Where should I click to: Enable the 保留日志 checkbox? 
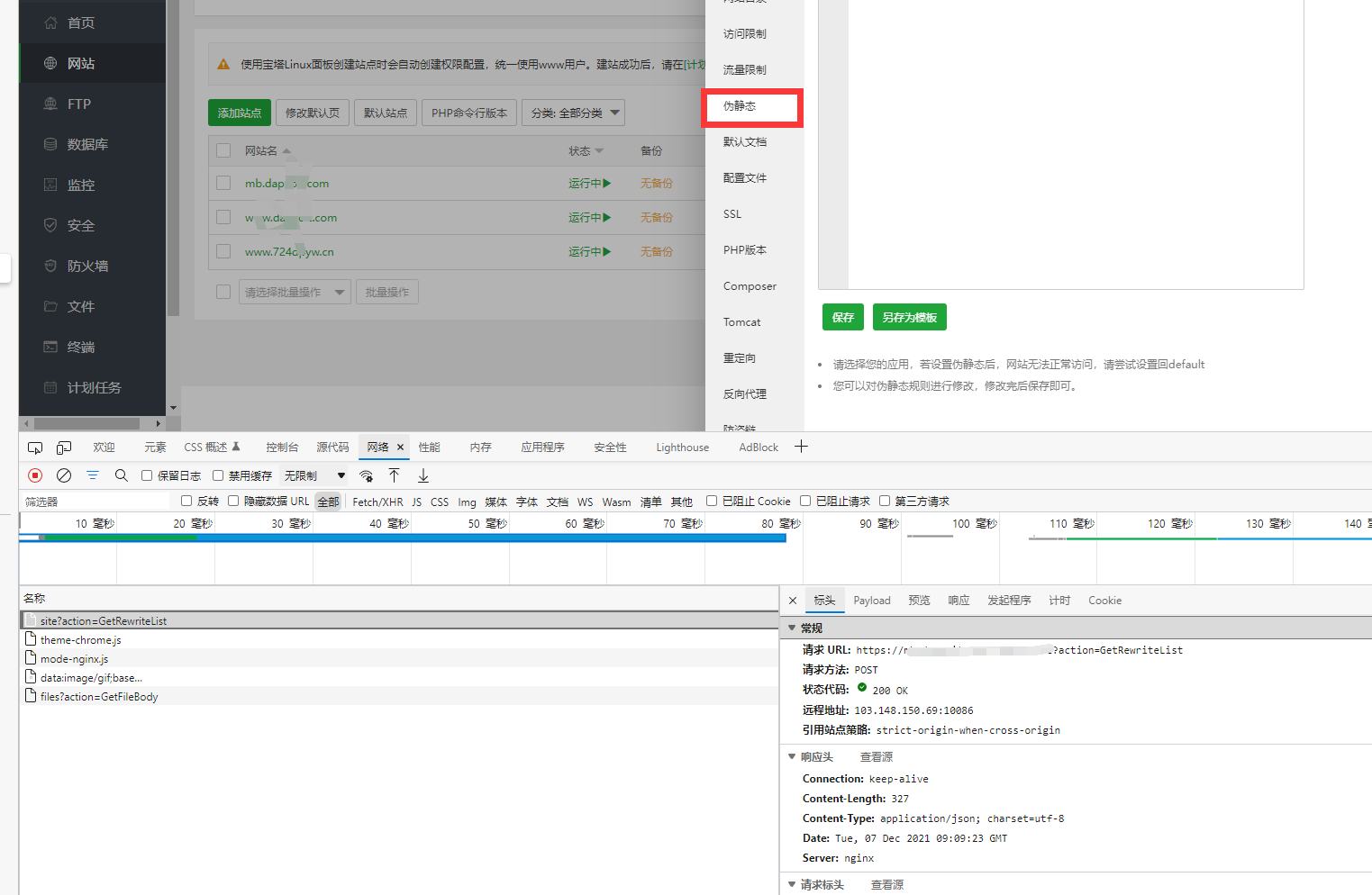point(147,475)
